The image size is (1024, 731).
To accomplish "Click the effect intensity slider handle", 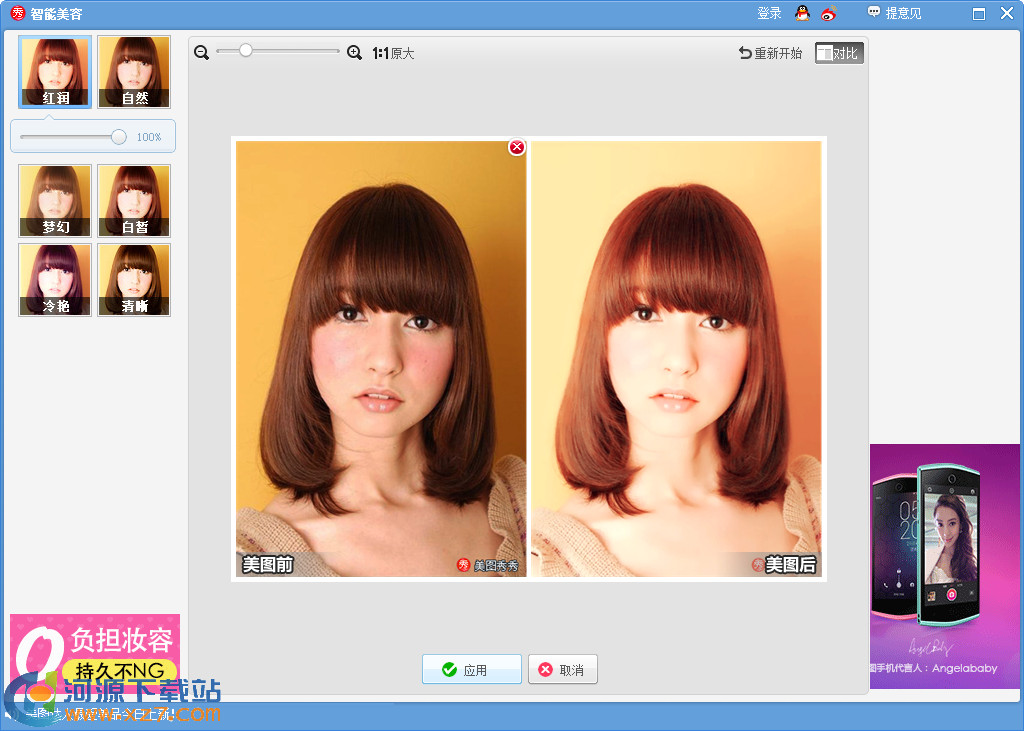I will [119, 137].
